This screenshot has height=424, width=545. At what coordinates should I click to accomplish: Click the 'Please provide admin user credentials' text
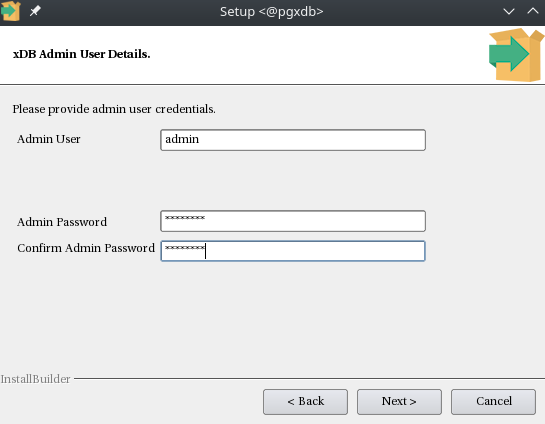pos(114,109)
